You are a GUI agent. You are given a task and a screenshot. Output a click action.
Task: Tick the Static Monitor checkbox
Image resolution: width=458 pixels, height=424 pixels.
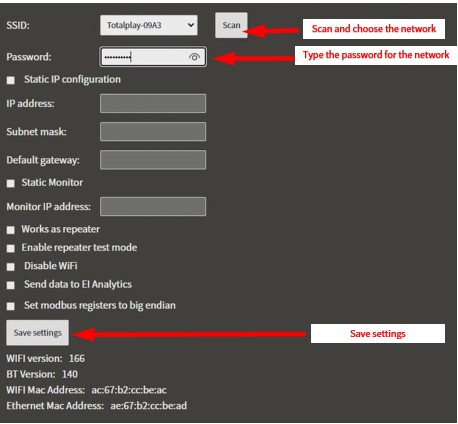11,183
